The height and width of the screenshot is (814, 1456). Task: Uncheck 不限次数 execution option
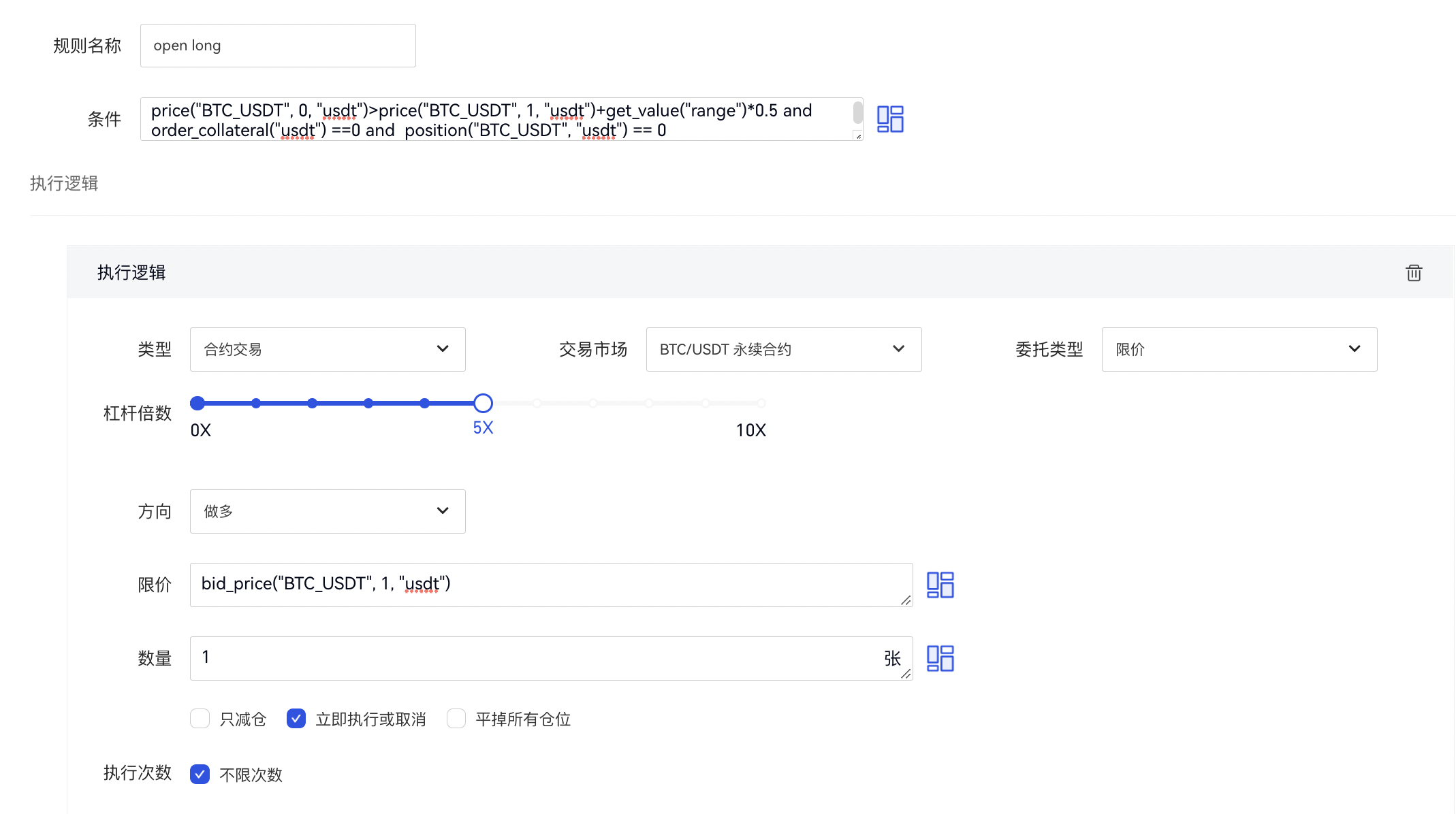coord(200,775)
